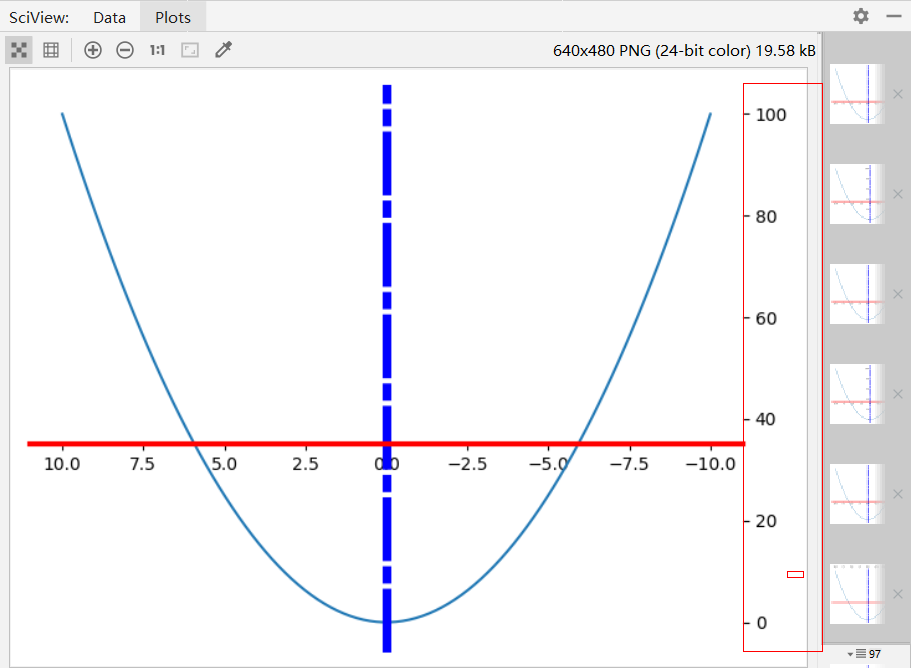
Task: Select the color picker pipette tool
Action: (222, 49)
